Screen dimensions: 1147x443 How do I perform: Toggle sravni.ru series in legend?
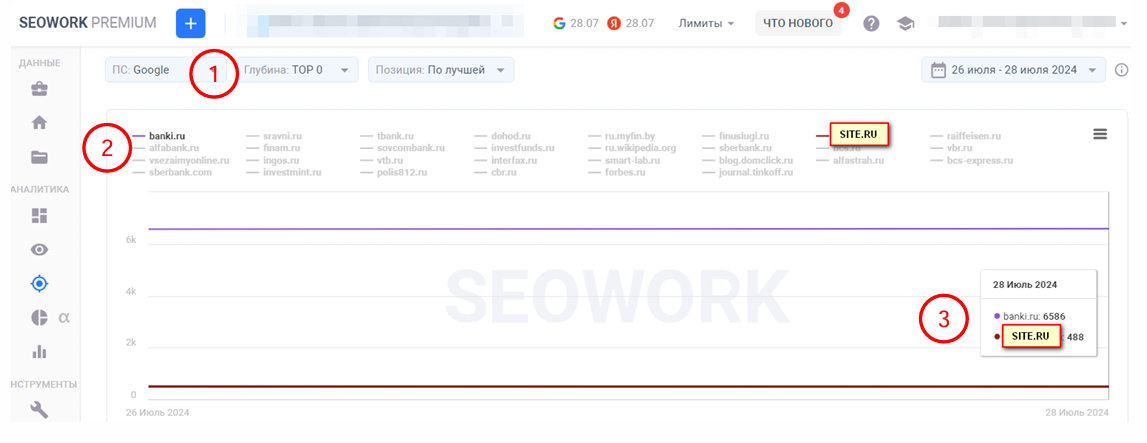[x=274, y=136]
